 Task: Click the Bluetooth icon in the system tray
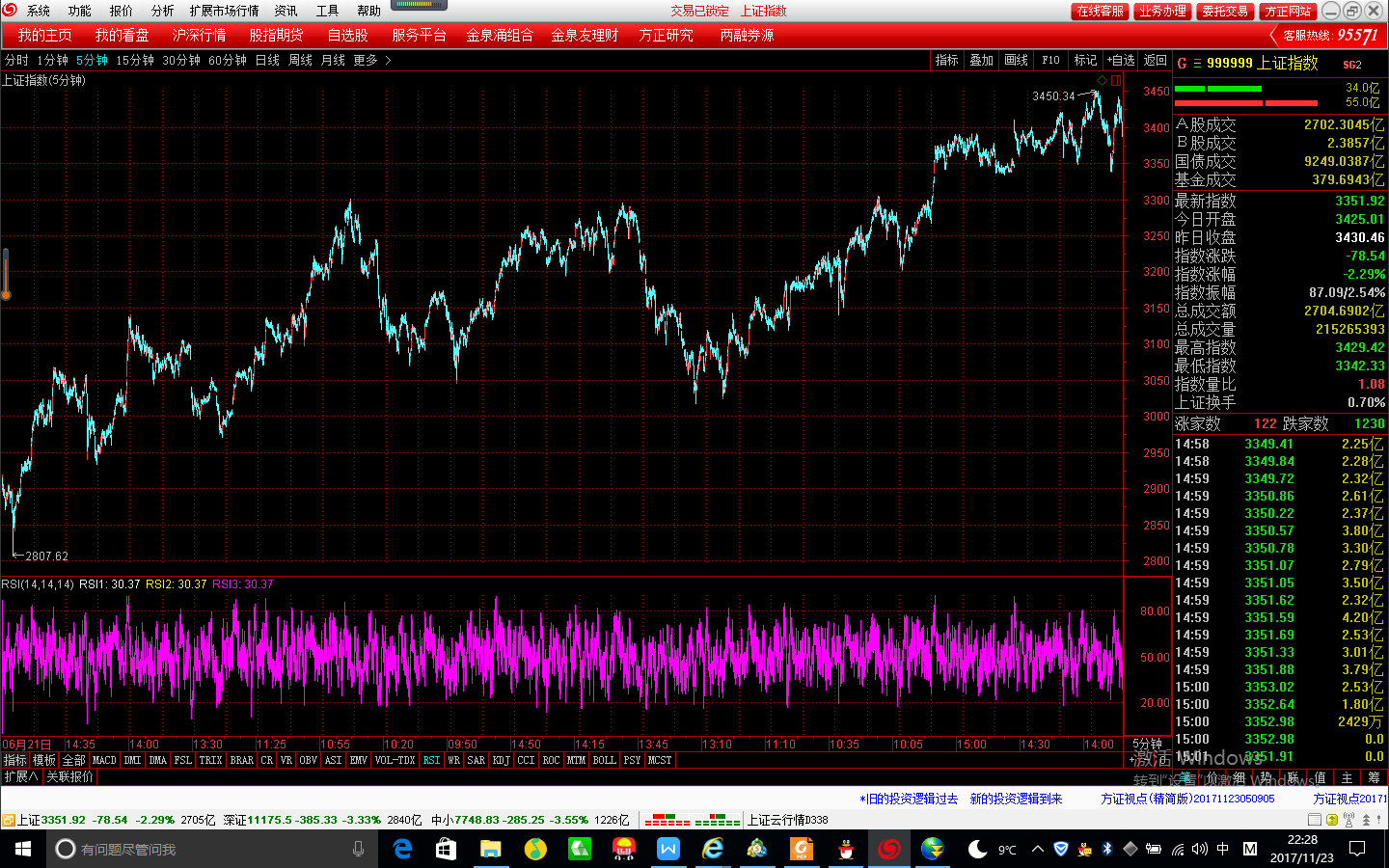[1107, 849]
